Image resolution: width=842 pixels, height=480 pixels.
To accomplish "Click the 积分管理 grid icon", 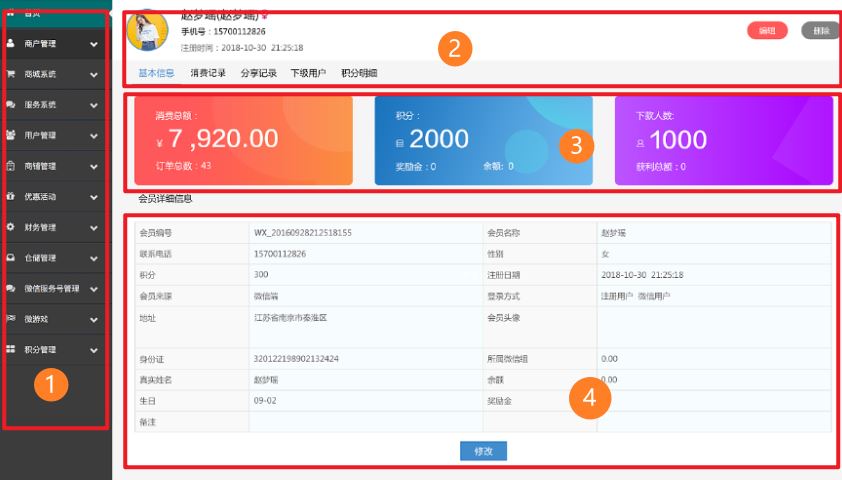I will click(11, 349).
